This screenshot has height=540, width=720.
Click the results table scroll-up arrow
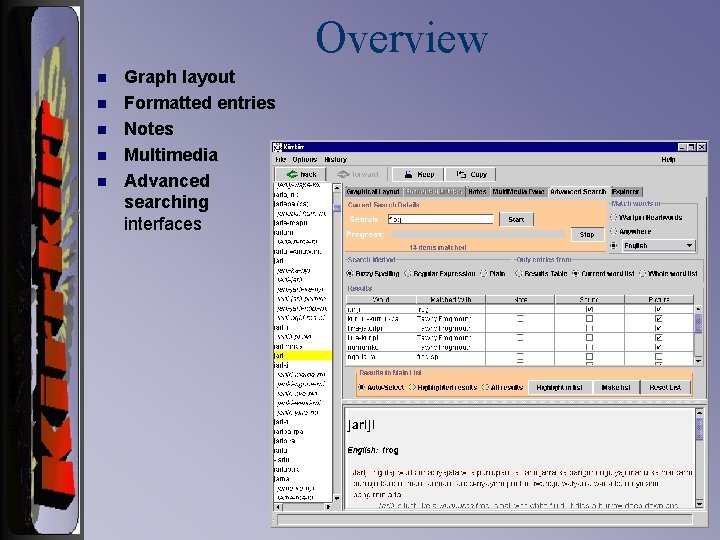pyautogui.click(x=698, y=309)
